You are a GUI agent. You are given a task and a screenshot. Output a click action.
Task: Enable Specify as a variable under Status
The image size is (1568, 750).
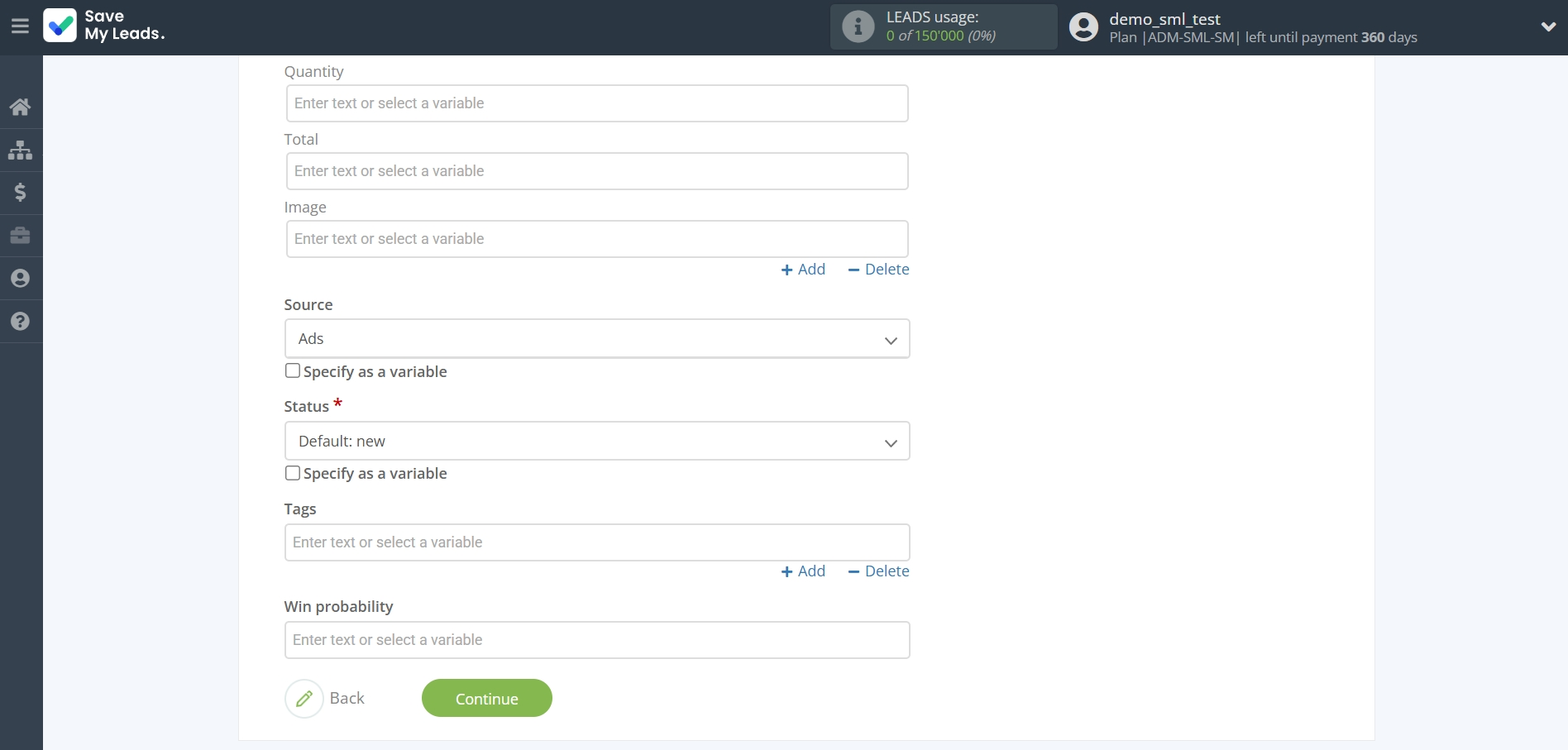click(x=293, y=473)
